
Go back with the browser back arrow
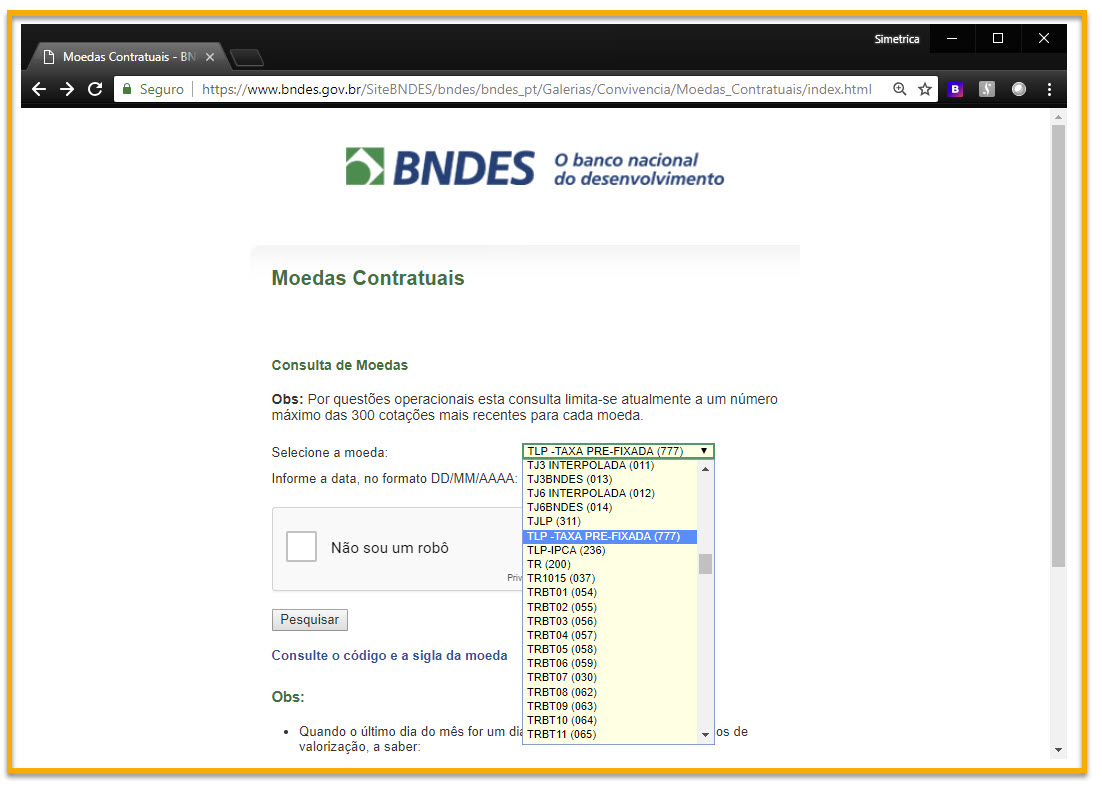click(39, 89)
